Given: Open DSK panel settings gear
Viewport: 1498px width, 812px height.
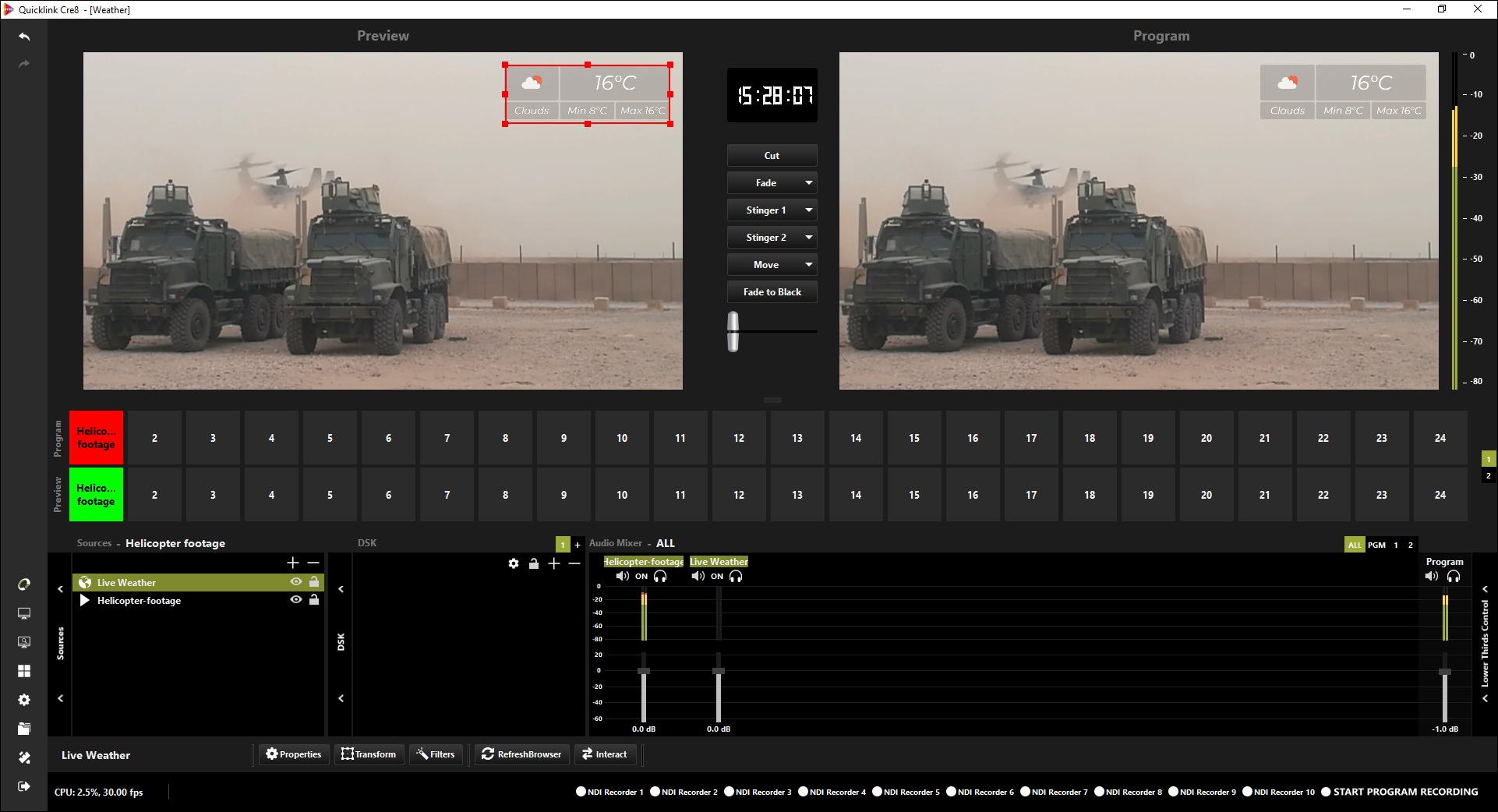Looking at the screenshot, I should tap(514, 563).
